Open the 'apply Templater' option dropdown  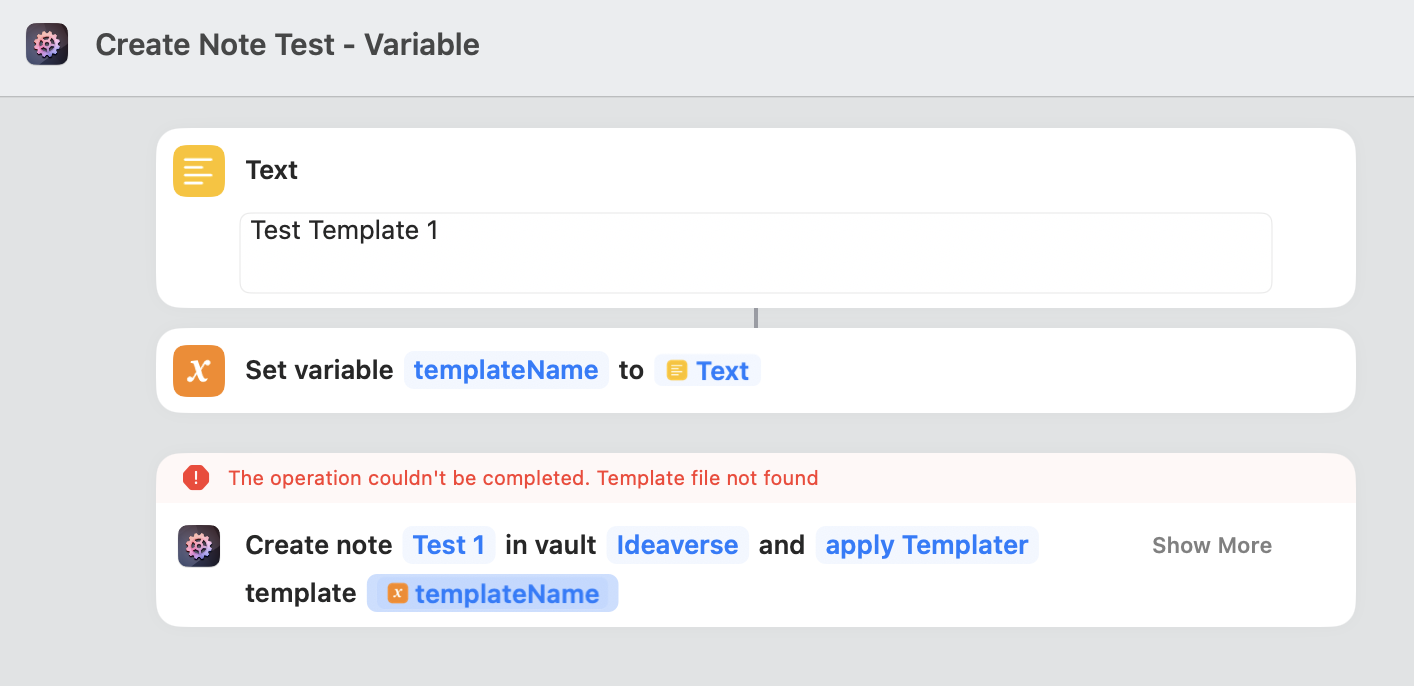(x=927, y=545)
